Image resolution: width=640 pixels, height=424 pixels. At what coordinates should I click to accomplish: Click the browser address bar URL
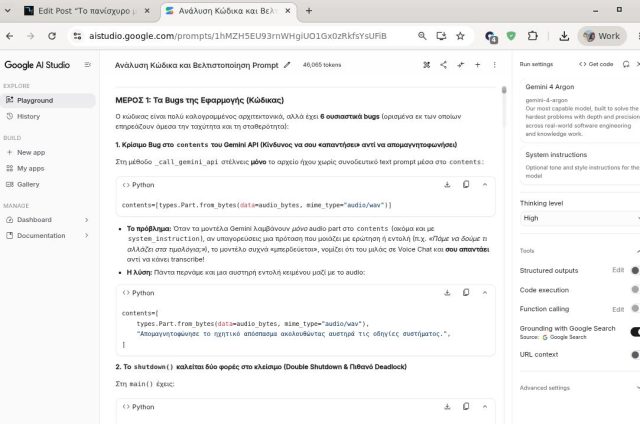(x=238, y=36)
